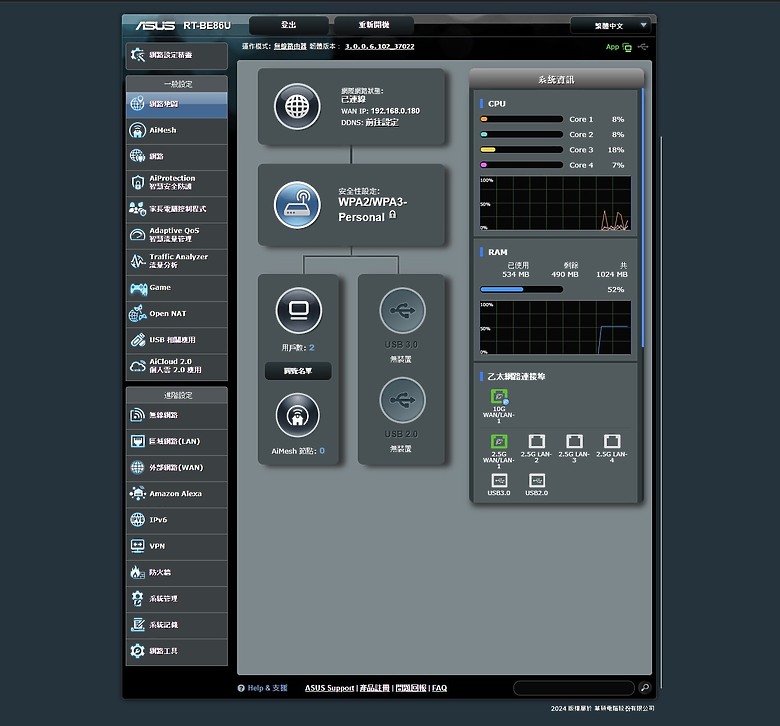Click the USB 3.0 device icon
Image resolution: width=780 pixels, height=726 pixels.
pyautogui.click(x=402, y=311)
